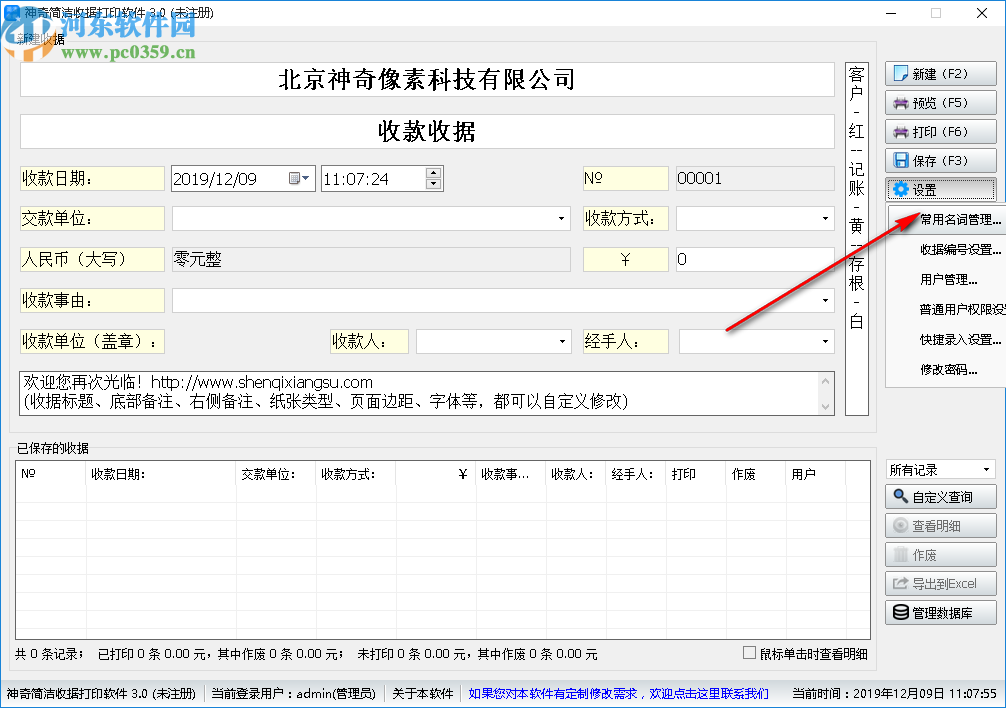The height and width of the screenshot is (708, 1006).
Task: Open the 收款方式 payment method dropdown
Action: pos(827,218)
